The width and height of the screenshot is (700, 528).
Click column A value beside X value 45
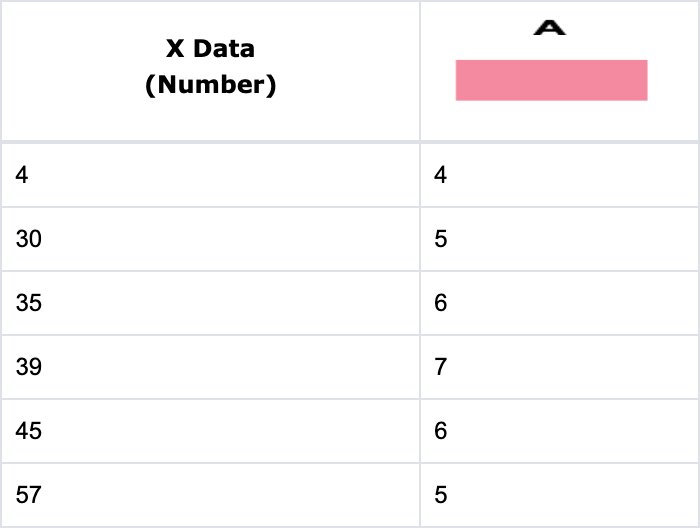[x=441, y=431]
